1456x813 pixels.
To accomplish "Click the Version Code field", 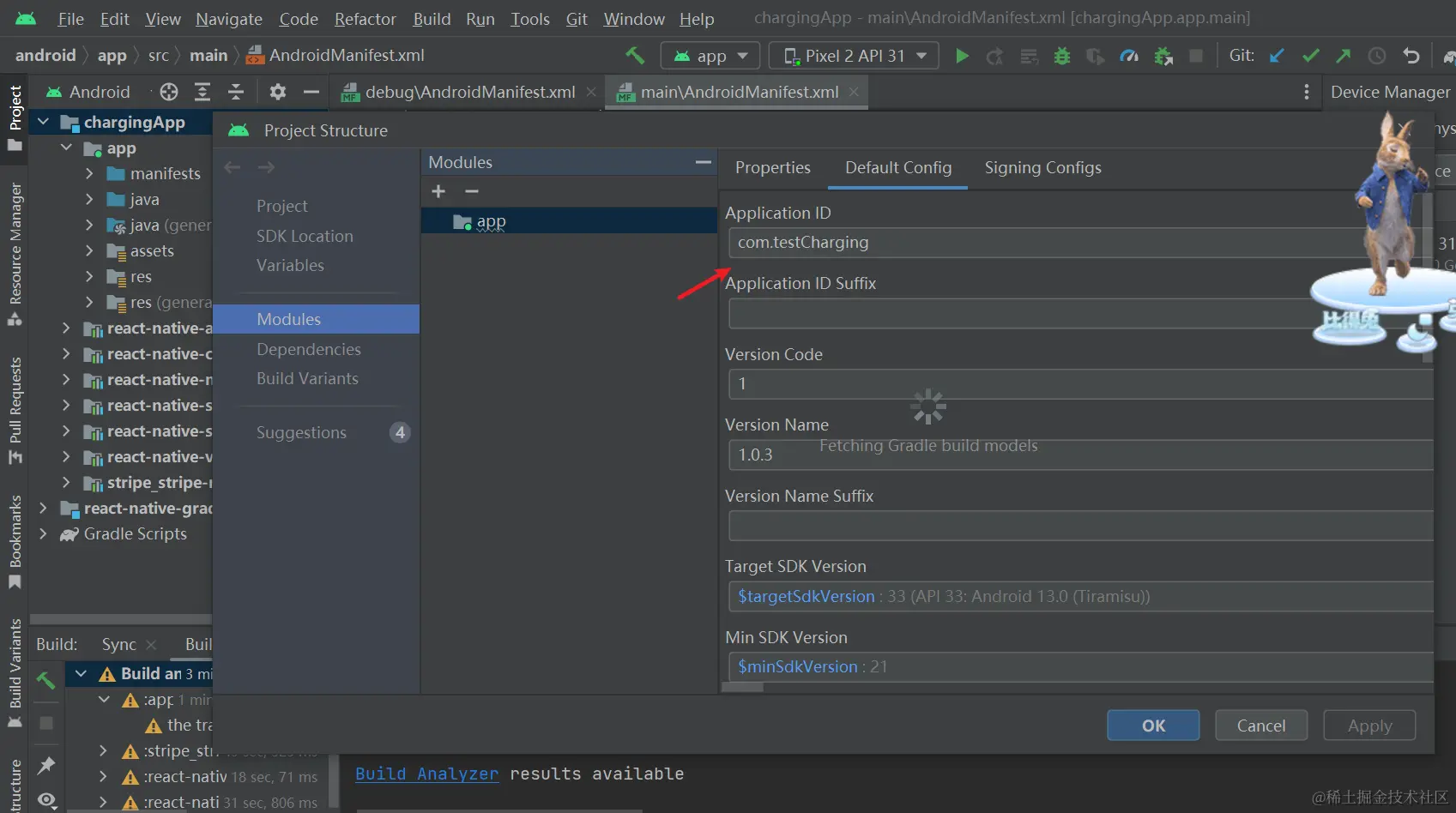I will coord(1081,384).
